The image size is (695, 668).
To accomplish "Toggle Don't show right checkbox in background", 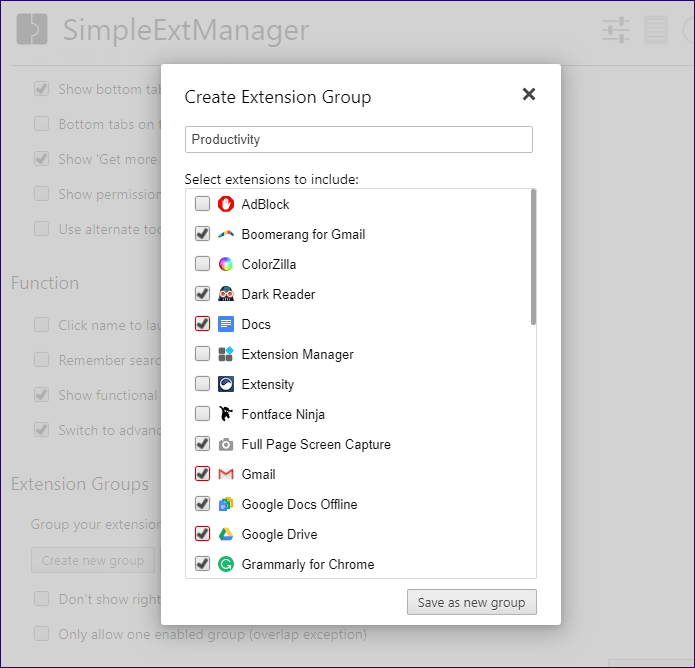I will click(x=42, y=599).
